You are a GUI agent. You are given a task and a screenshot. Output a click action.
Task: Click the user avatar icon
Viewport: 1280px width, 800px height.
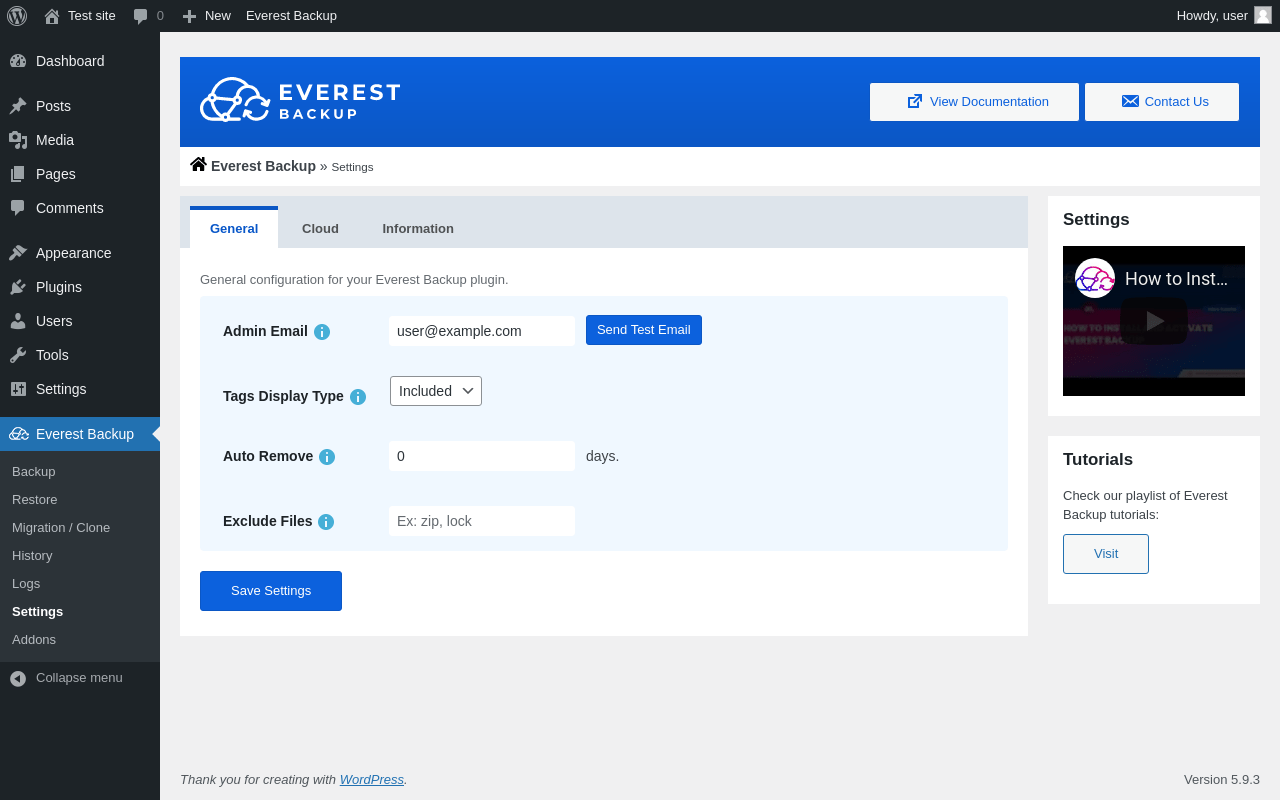pyautogui.click(x=1263, y=15)
